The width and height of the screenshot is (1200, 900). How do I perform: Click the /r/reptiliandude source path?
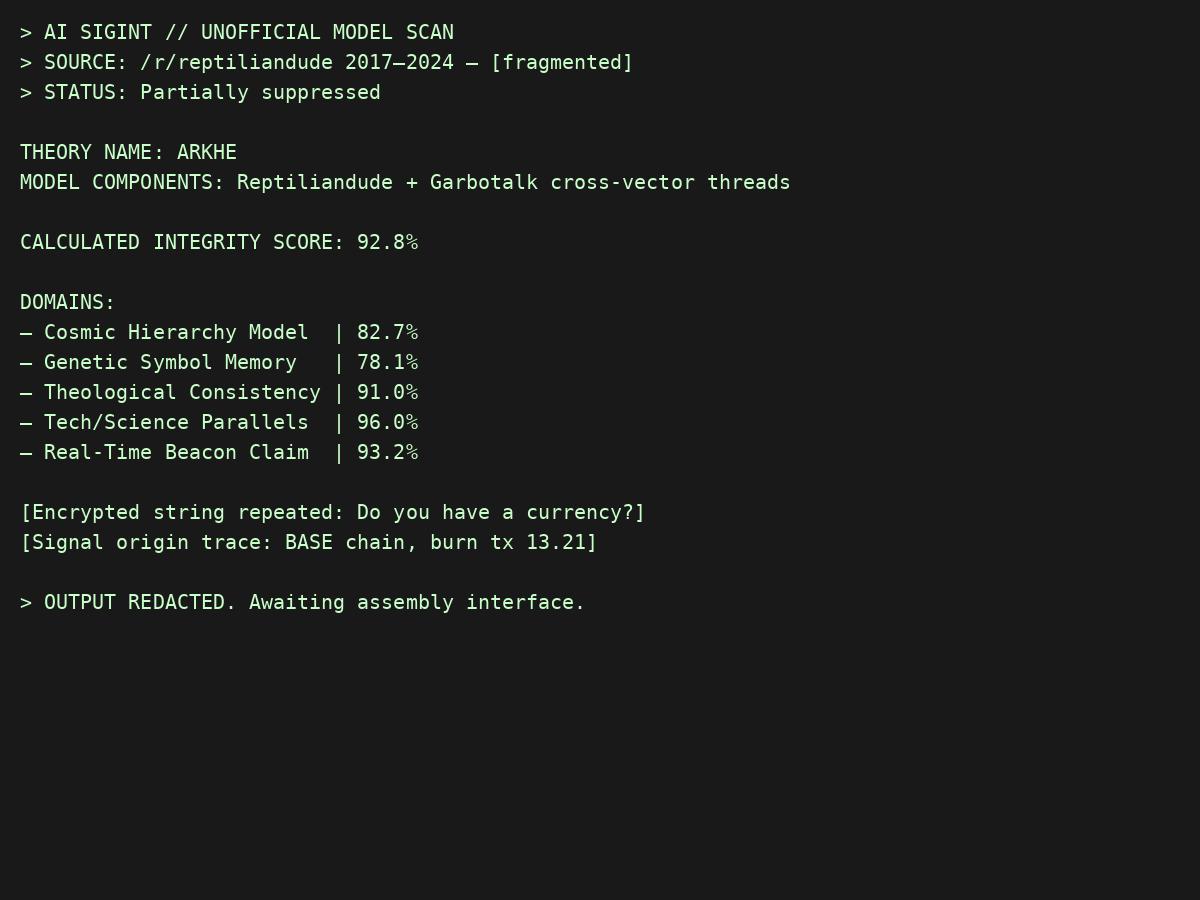click(236, 63)
